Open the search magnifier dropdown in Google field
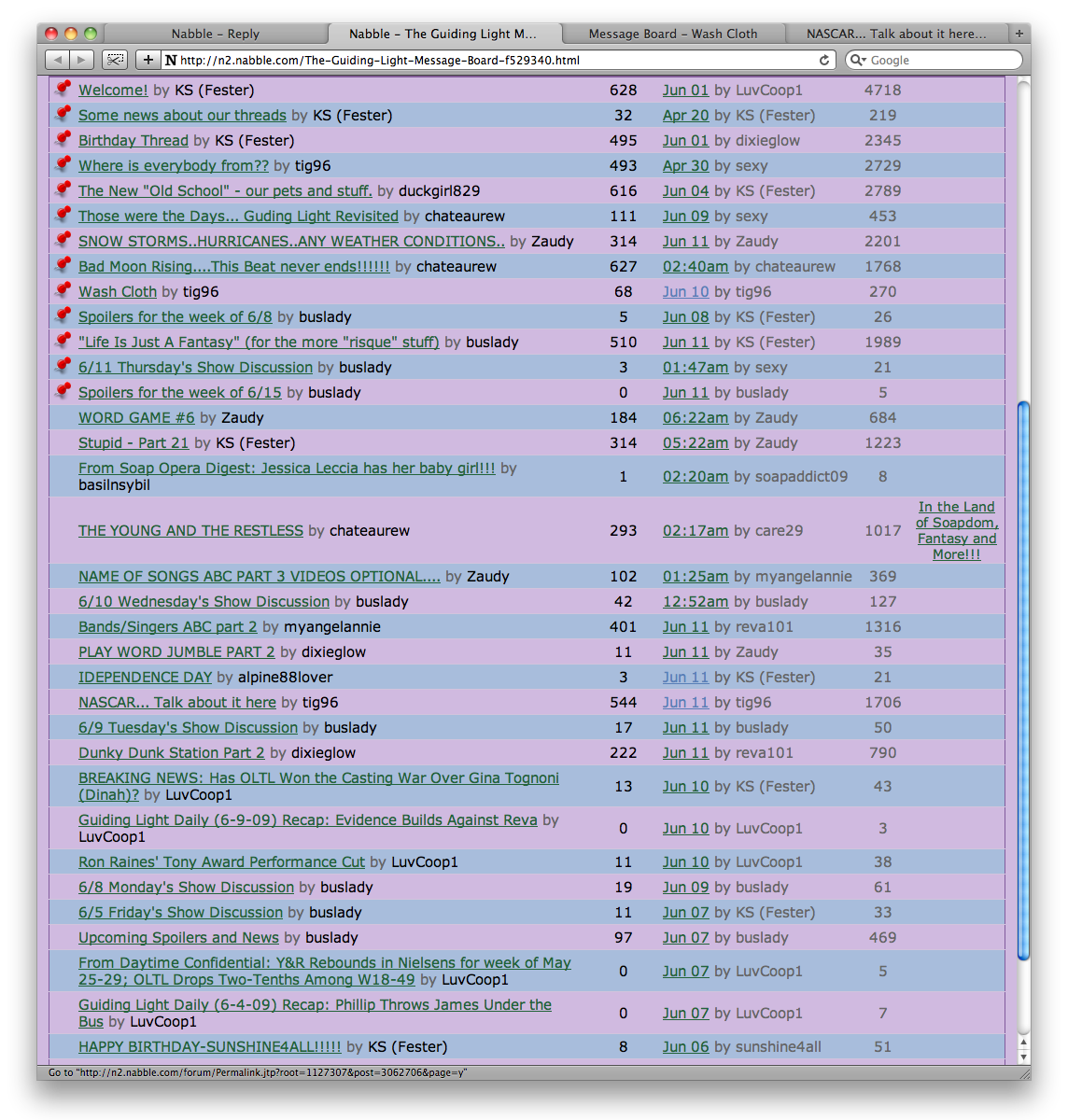This screenshot has width=1068, height=1120. click(858, 60)
